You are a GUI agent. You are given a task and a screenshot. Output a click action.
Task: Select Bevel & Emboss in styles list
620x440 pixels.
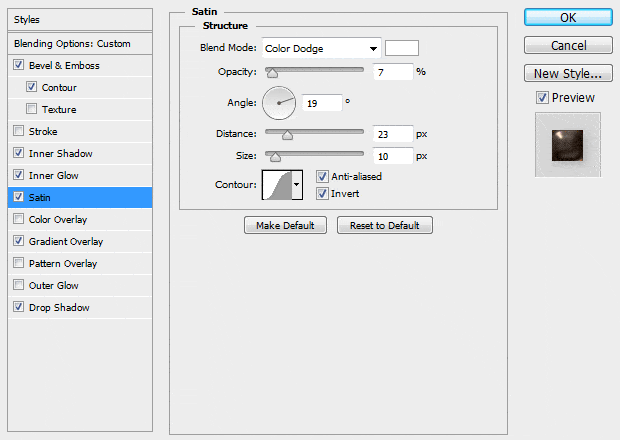[64, 66]
